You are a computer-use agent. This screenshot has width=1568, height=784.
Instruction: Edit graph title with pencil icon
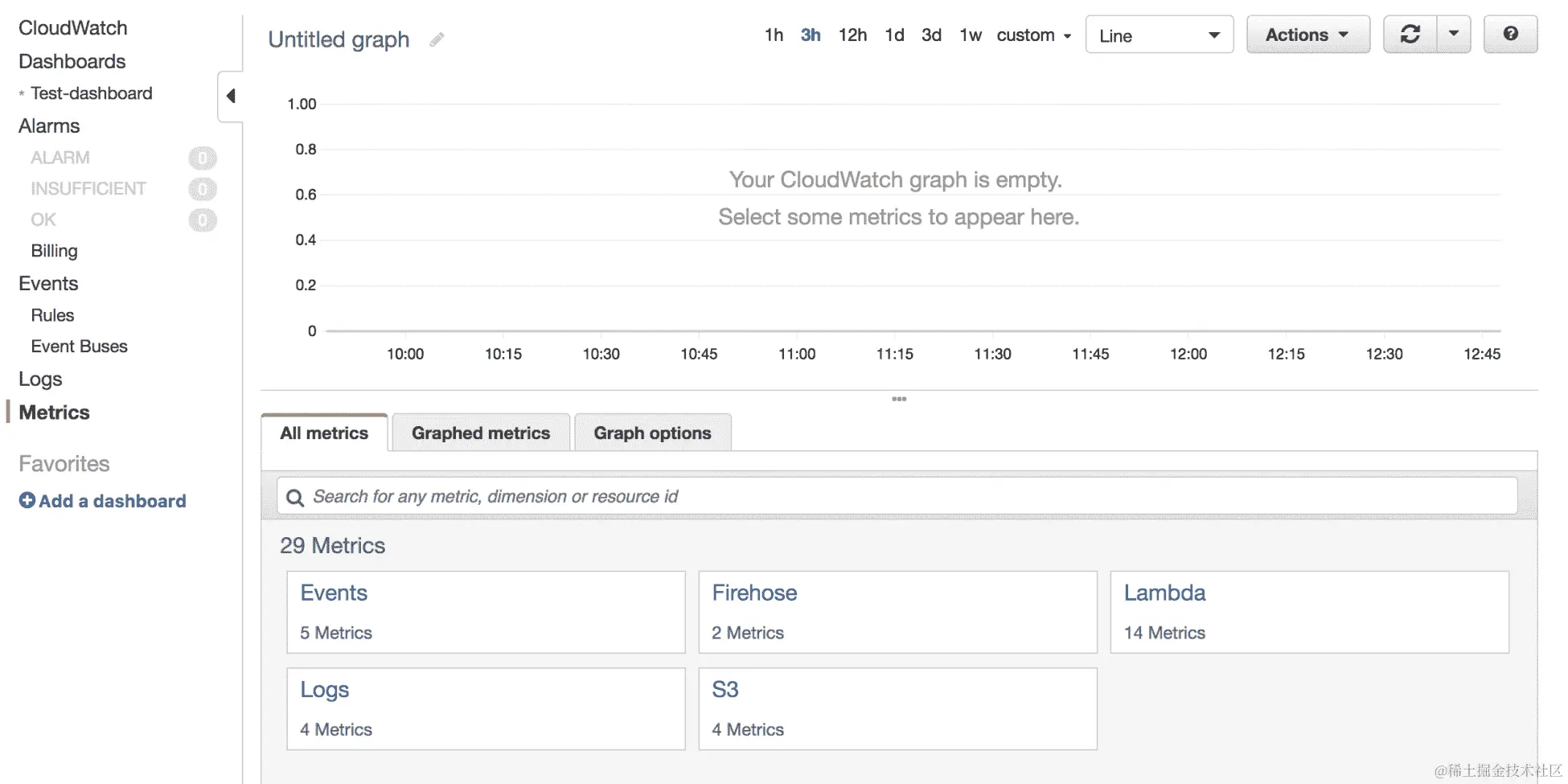click(437, 39)
